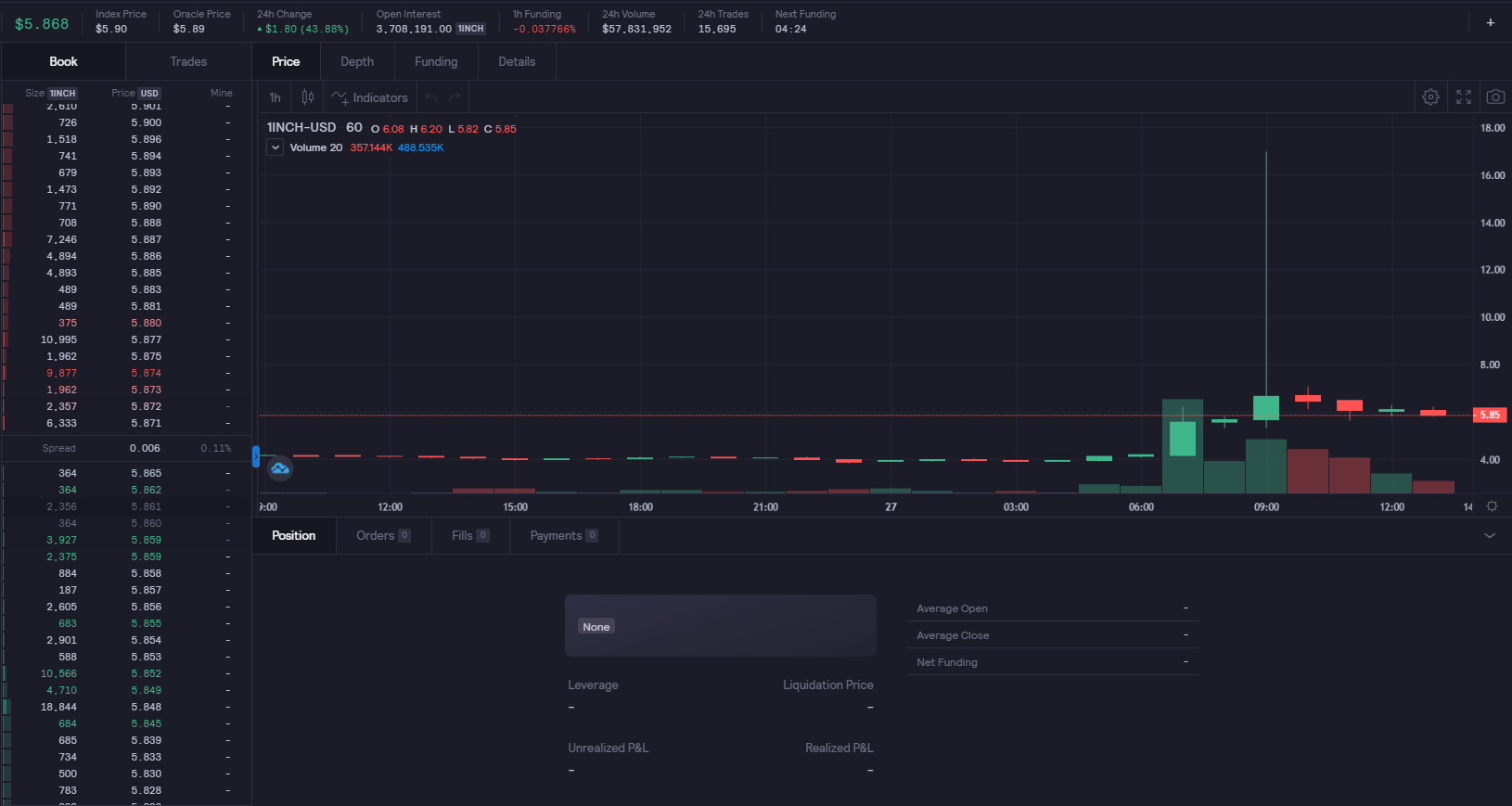Collapse the position panel with chevron

tap(1490, 535)
